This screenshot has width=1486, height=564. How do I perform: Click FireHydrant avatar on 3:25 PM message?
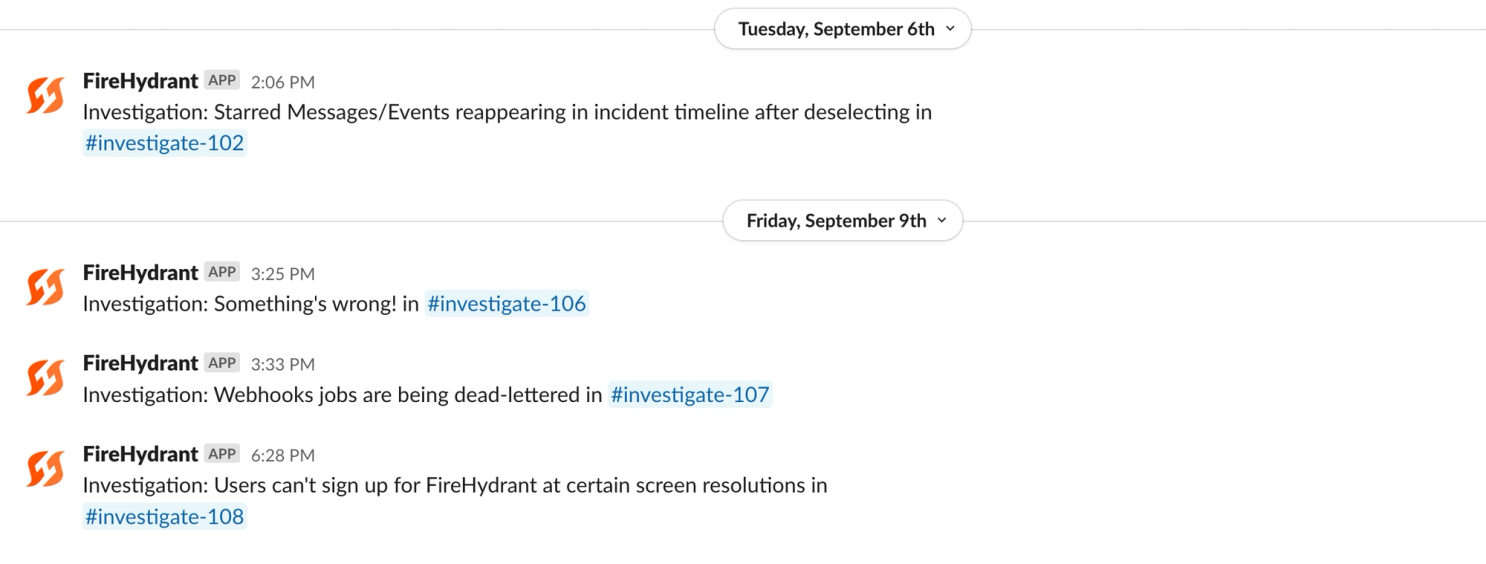click(x=45, y=287)
